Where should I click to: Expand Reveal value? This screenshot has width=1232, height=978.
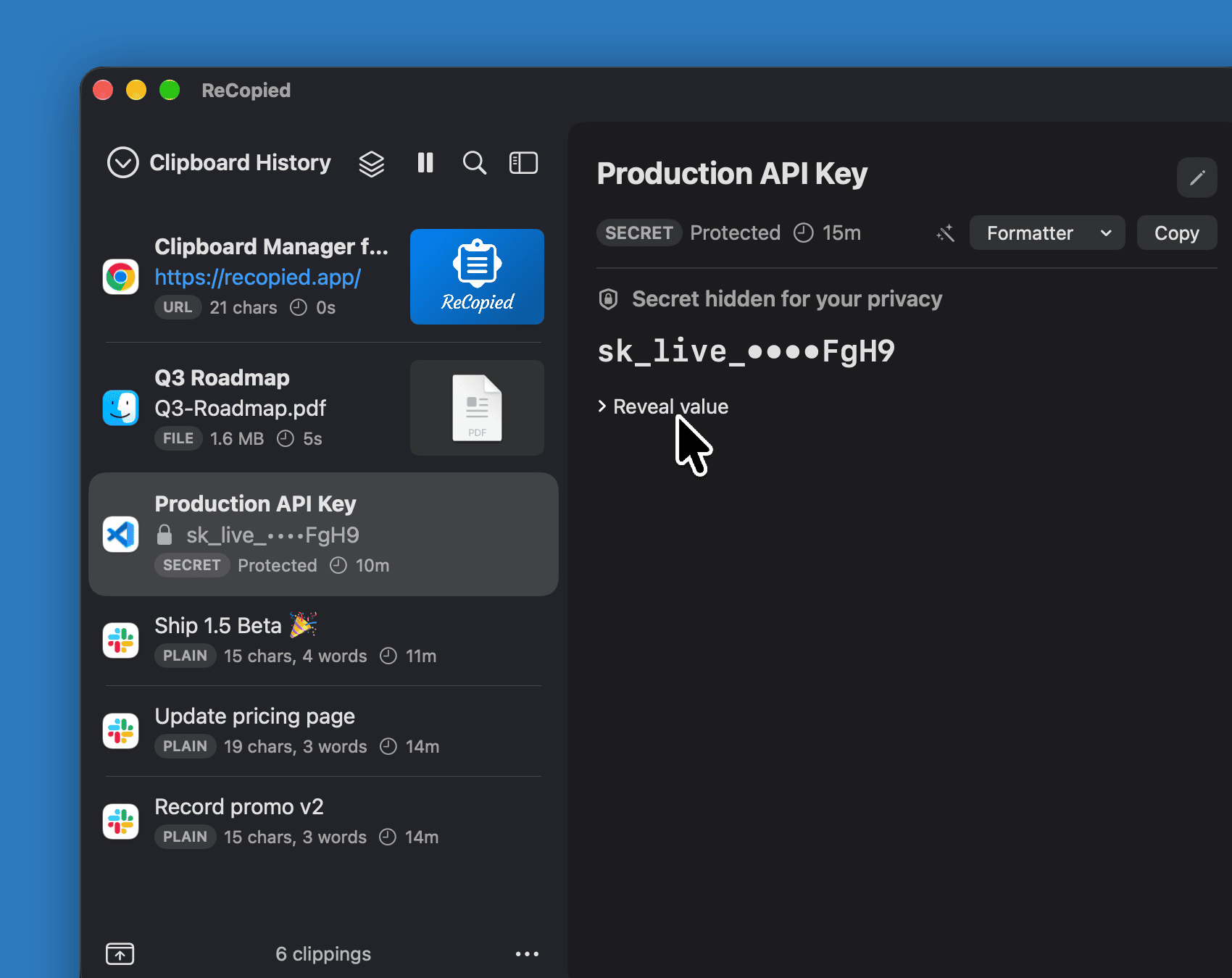(663, 407)
